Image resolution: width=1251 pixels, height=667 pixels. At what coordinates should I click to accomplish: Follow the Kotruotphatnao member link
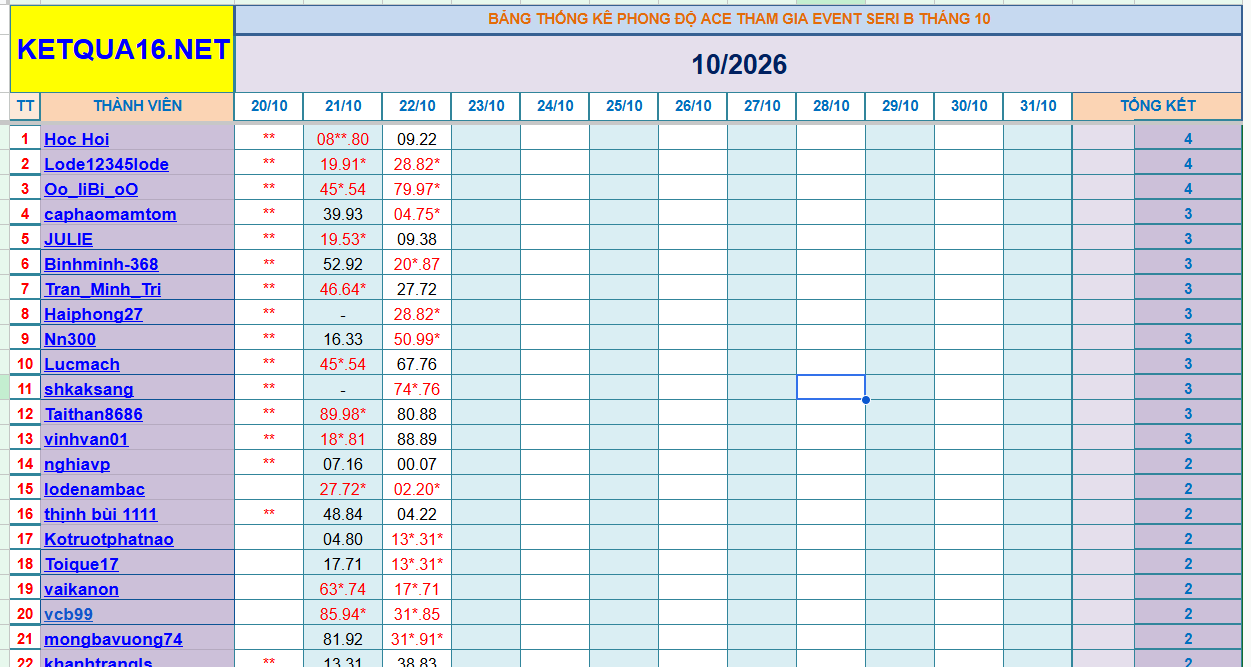(109, 539)
